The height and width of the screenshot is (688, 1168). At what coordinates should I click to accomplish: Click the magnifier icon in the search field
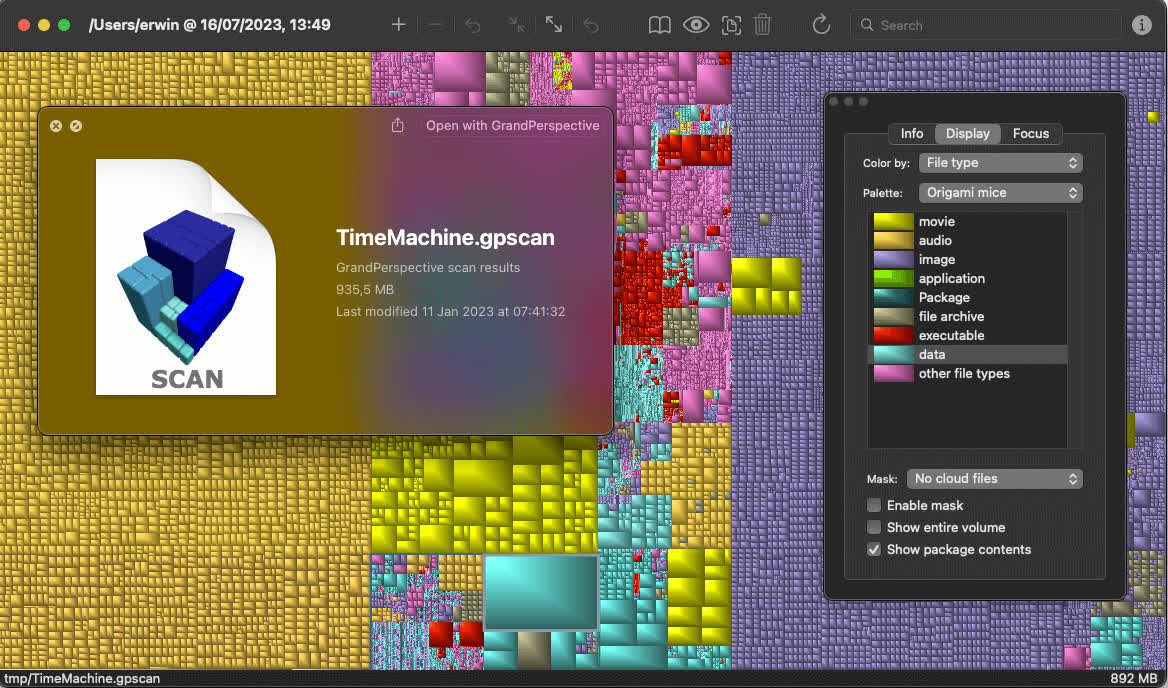point(866,25)
